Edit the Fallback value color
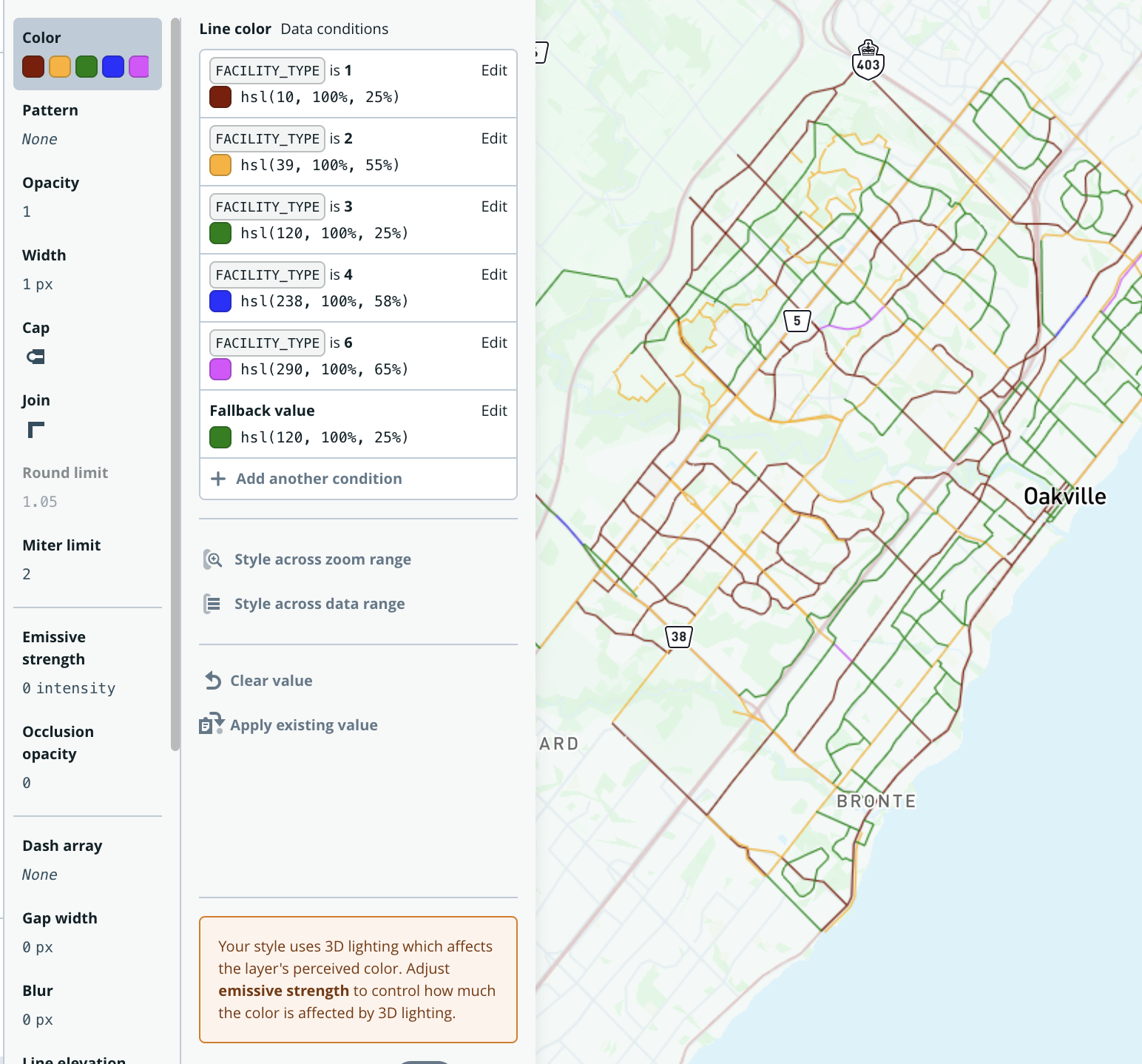Screen dimensions: 1142x1064 [x=493, y=411]
